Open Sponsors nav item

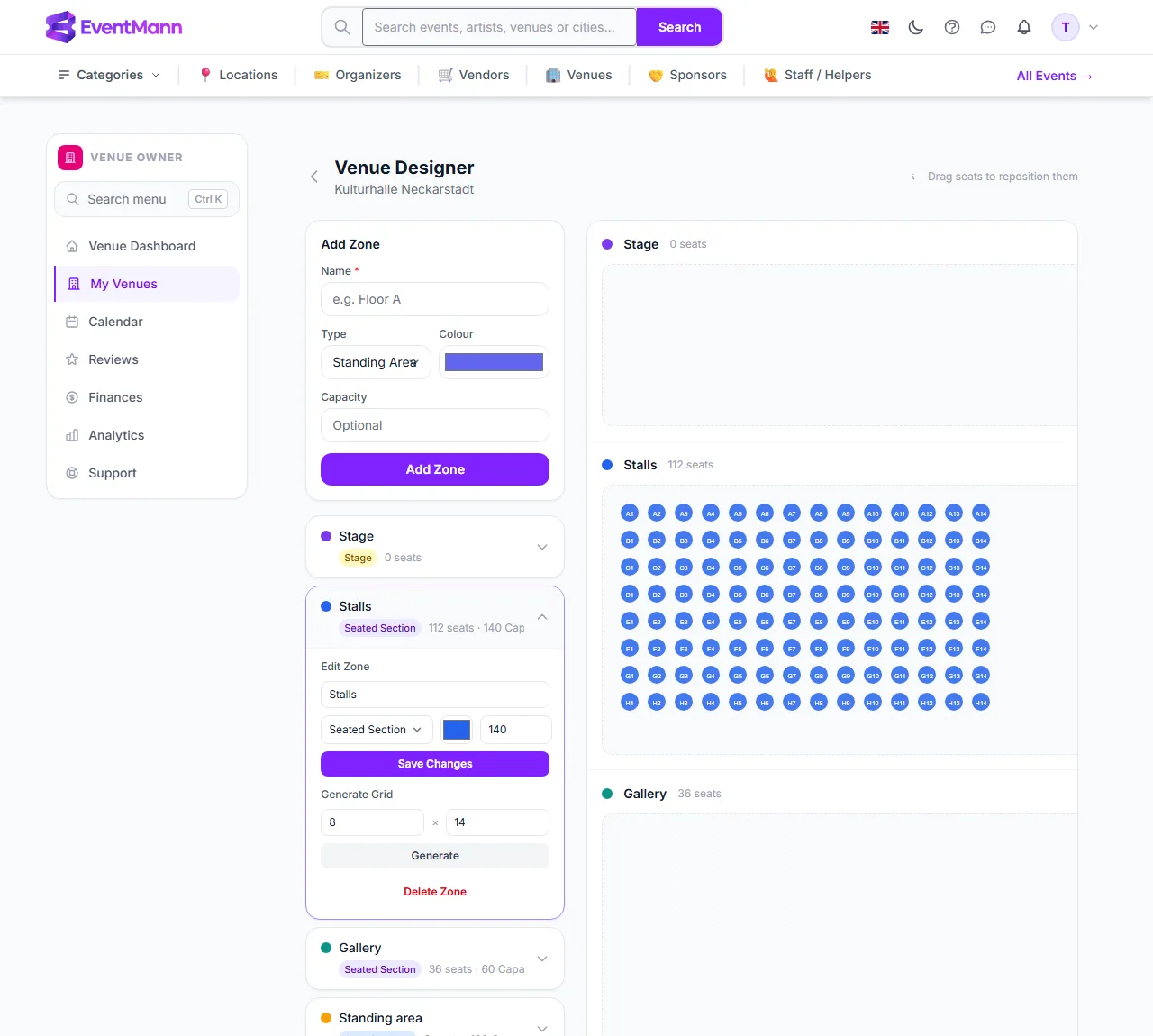tap(688, 75)
